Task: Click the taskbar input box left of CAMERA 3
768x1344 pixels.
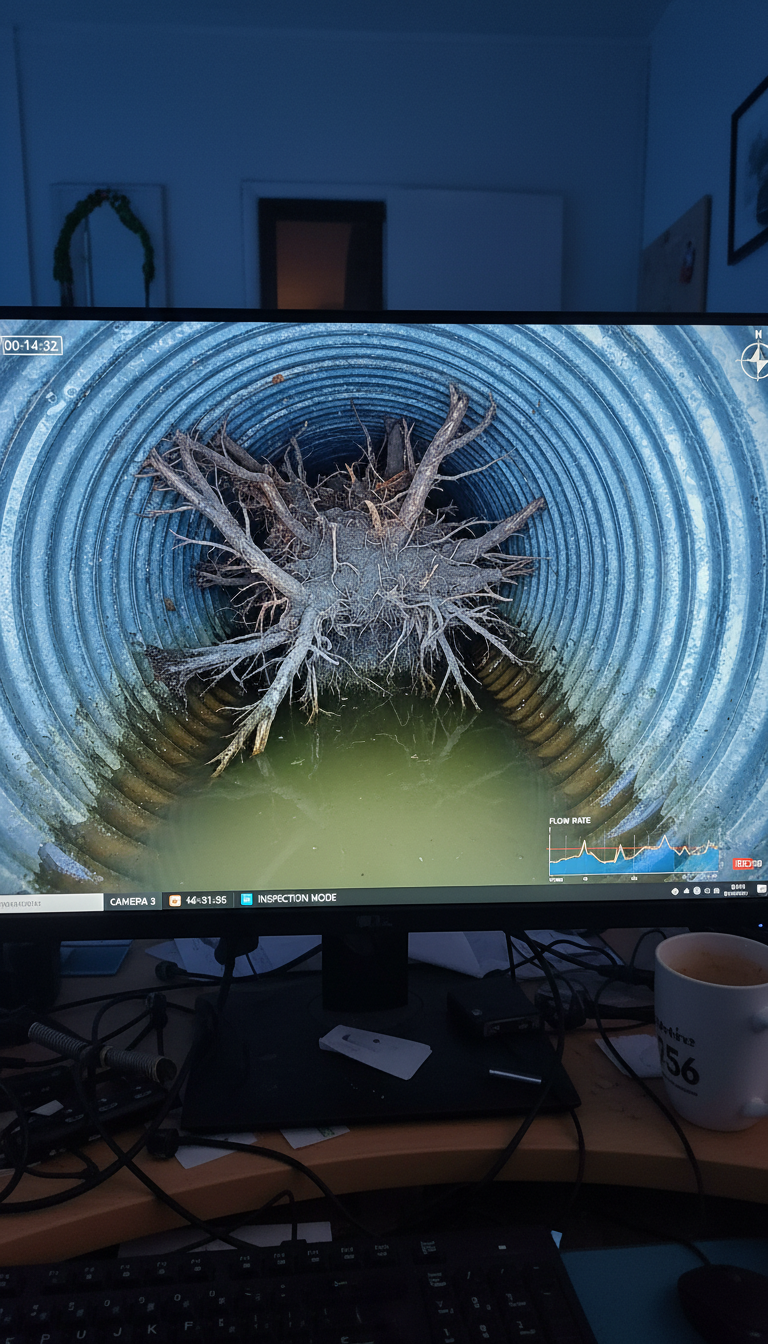Action: [50, 903]
